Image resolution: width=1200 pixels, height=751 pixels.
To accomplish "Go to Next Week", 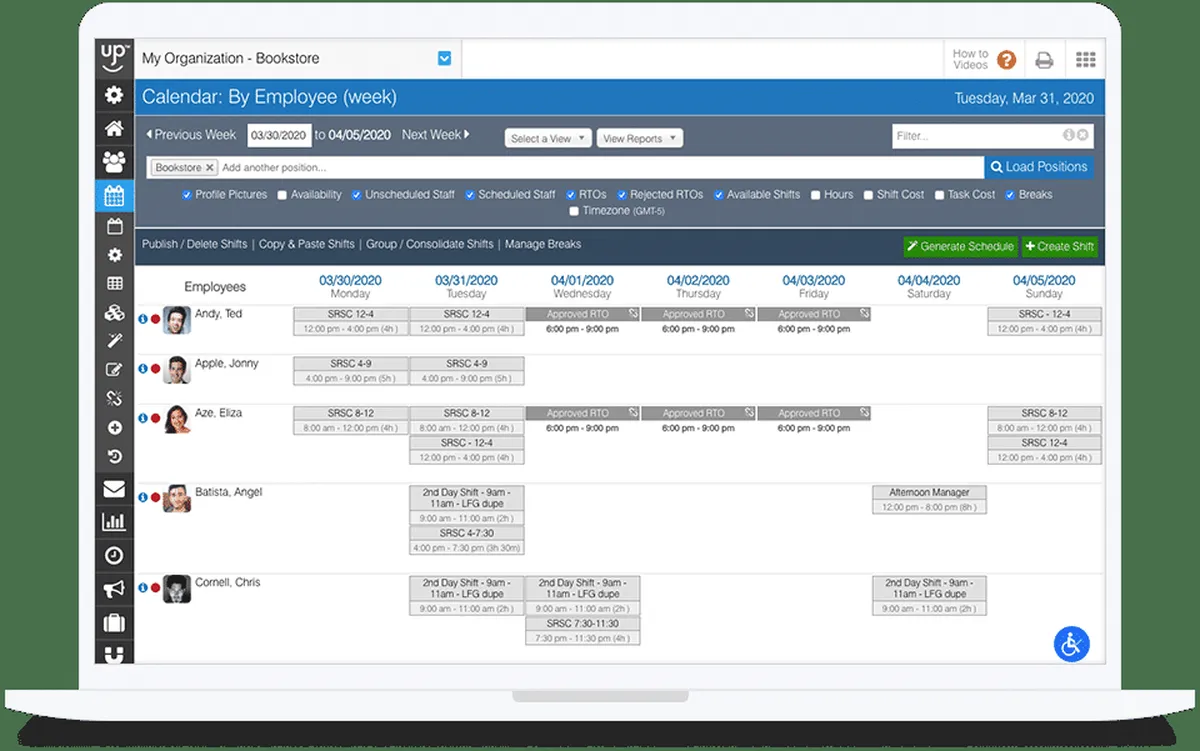I will pyautogui.click(x=436, y=135).
